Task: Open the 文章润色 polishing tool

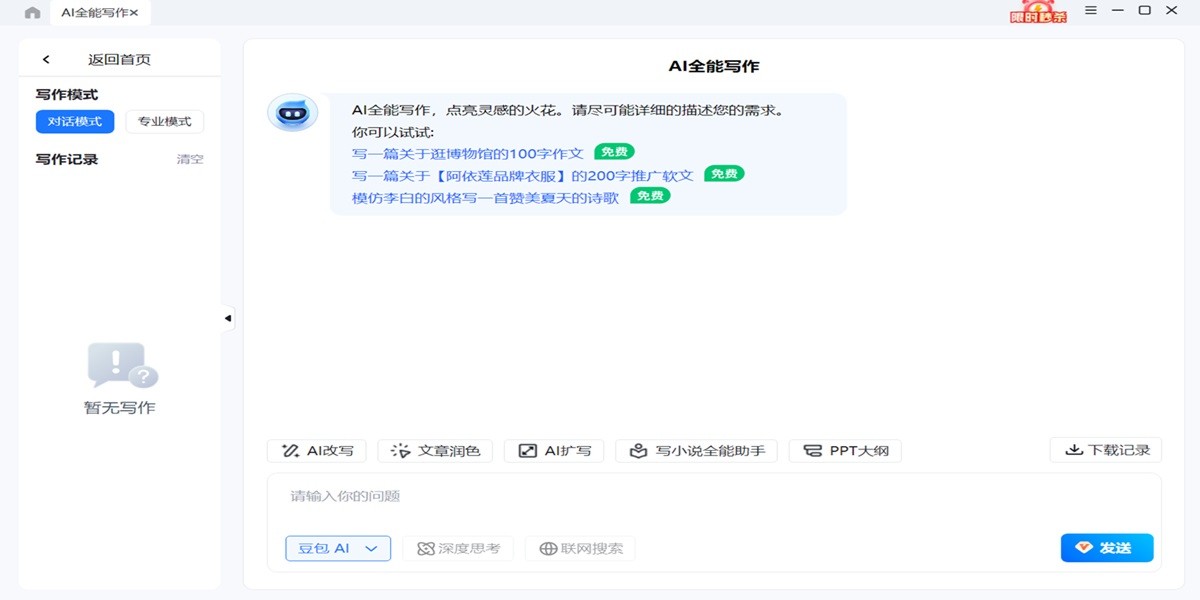Action: (x=436, y=450)
